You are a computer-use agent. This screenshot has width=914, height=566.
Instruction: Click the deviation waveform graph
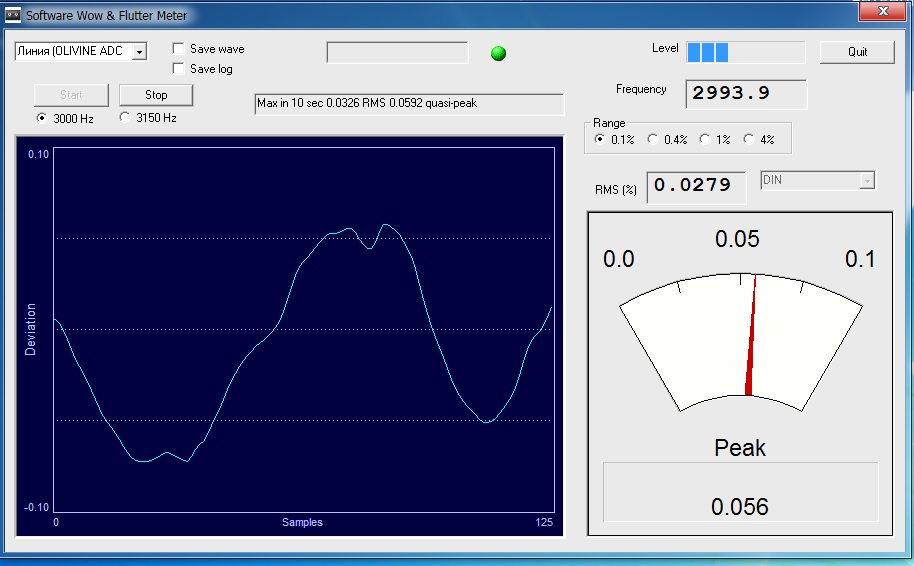coord(304,330)
